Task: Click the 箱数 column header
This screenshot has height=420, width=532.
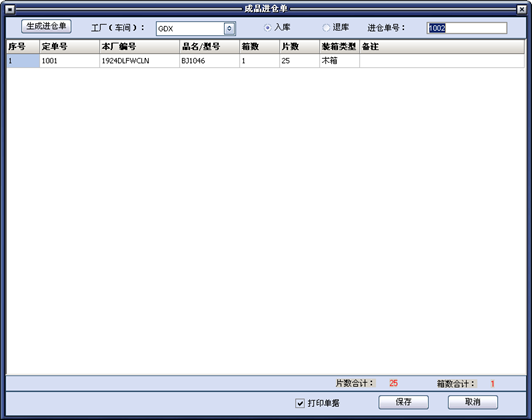Action: [x=260, y=46]
